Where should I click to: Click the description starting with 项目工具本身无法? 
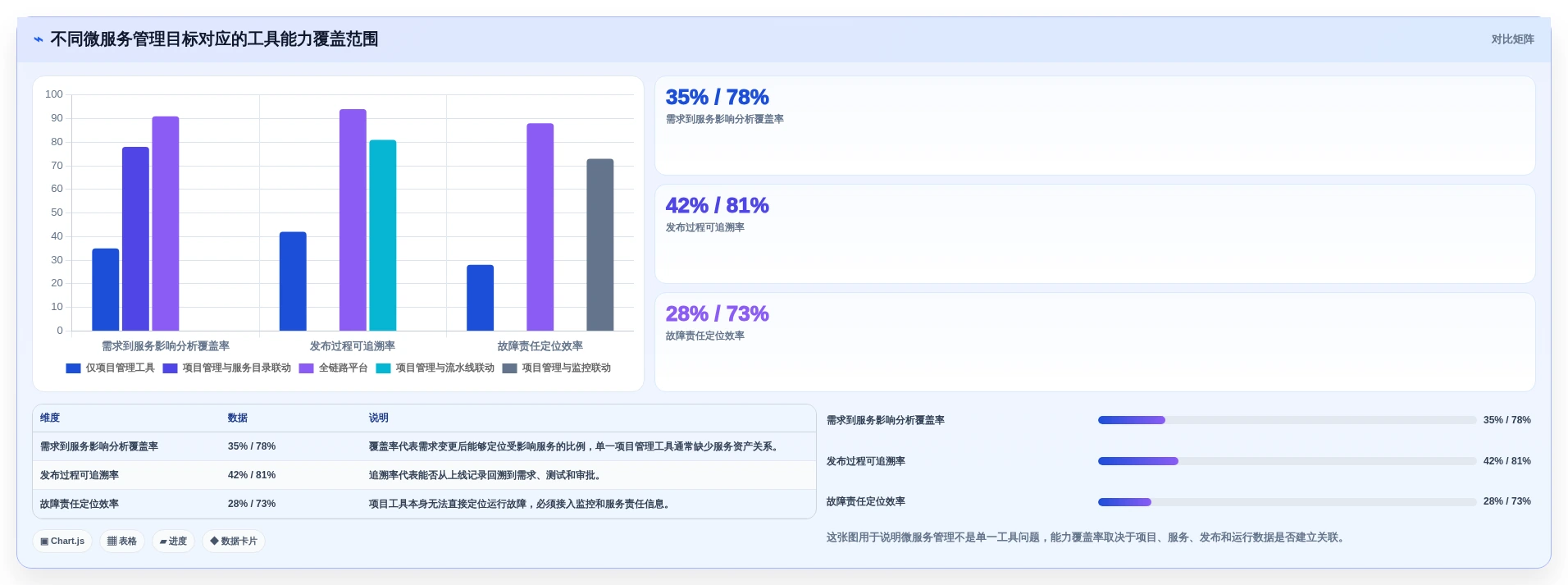522,505
